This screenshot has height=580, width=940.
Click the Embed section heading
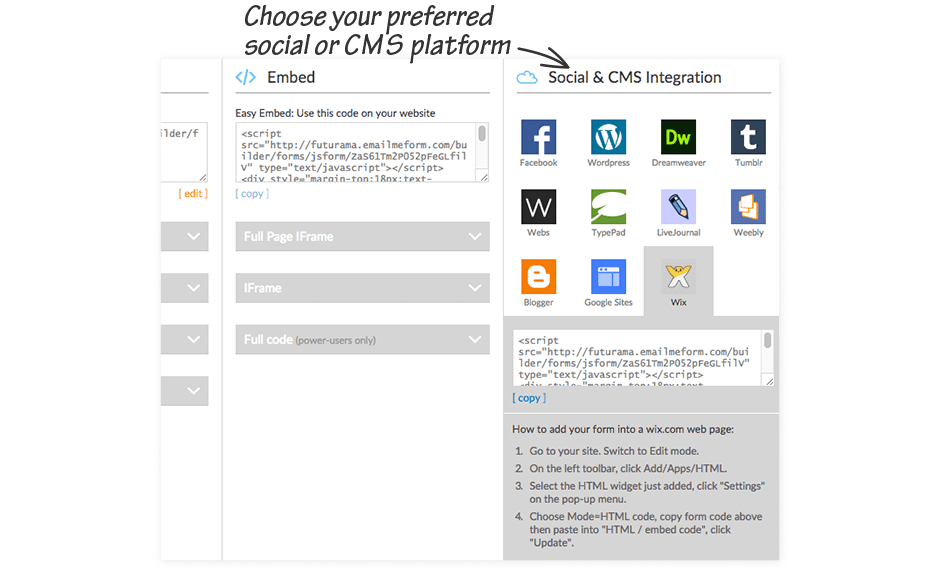291,77
